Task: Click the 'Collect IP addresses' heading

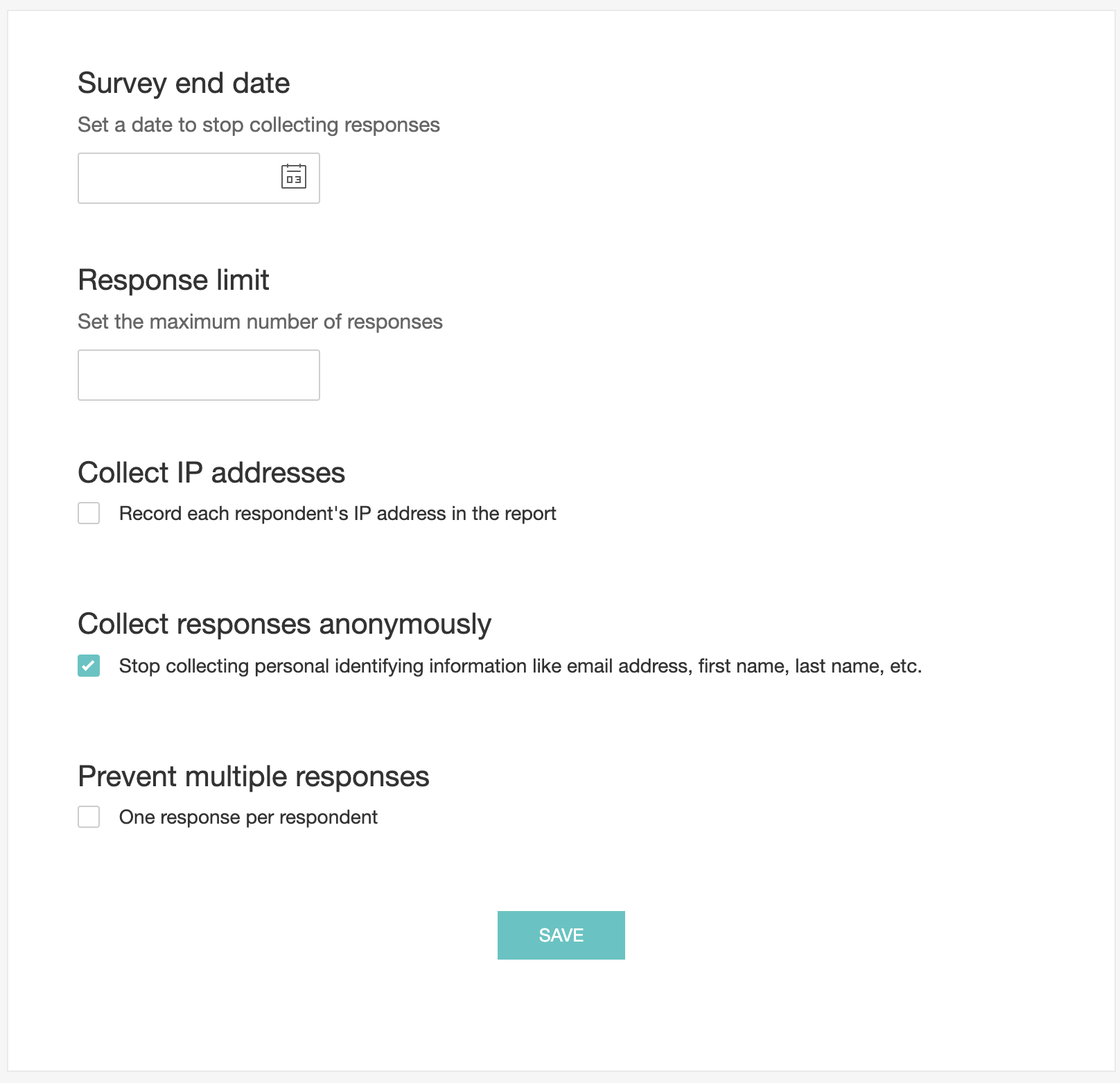Action: click(x=211, y=473)
